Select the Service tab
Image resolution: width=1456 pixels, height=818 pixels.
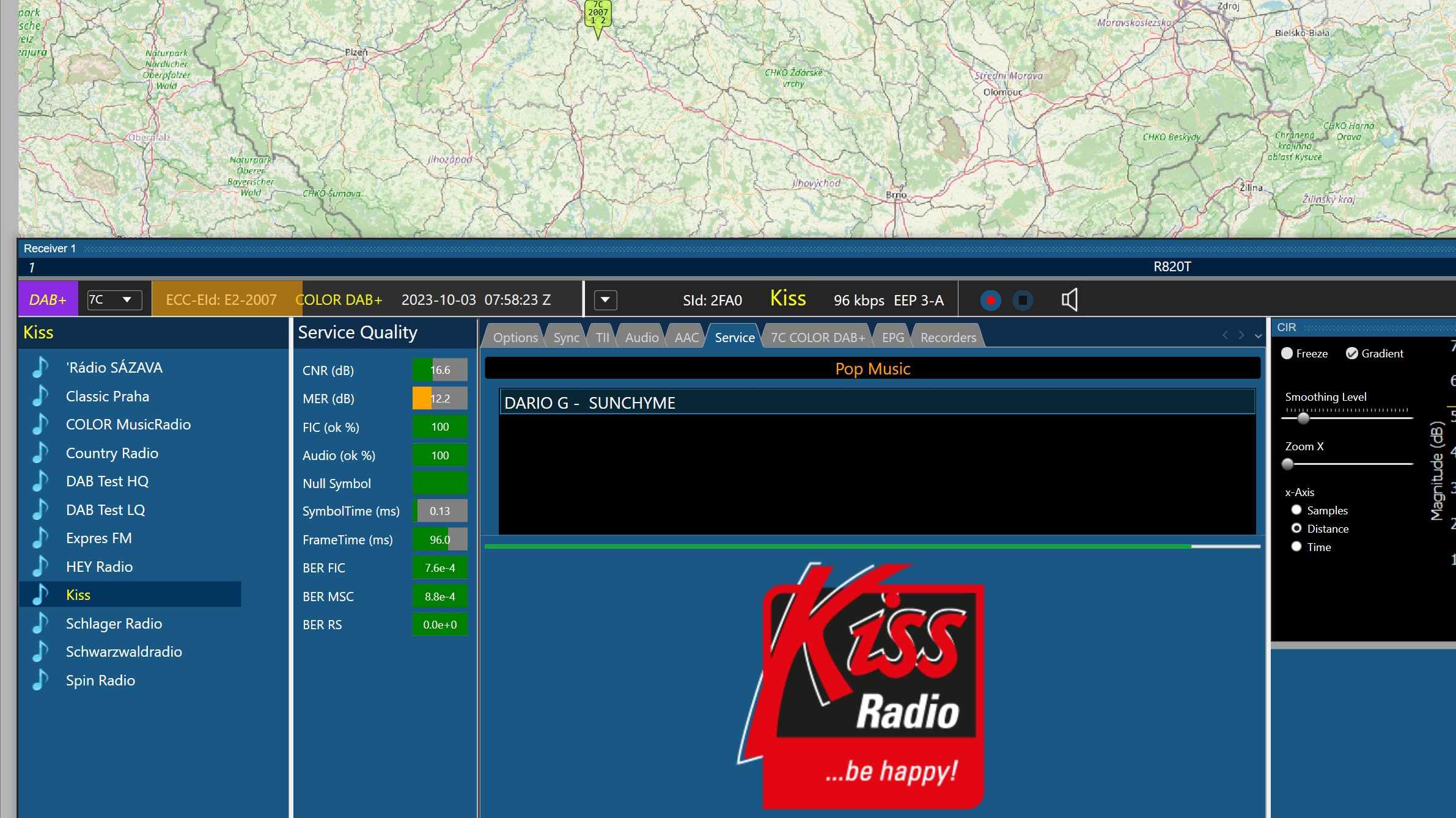[735, 337]
